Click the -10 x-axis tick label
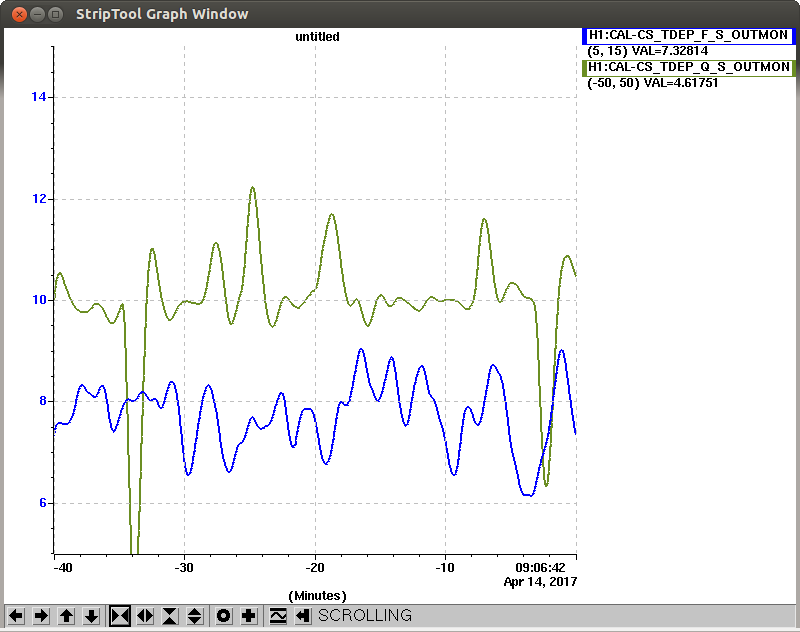Image resolution: width=800 pixels, height=632 pixels. coord(445,568)
